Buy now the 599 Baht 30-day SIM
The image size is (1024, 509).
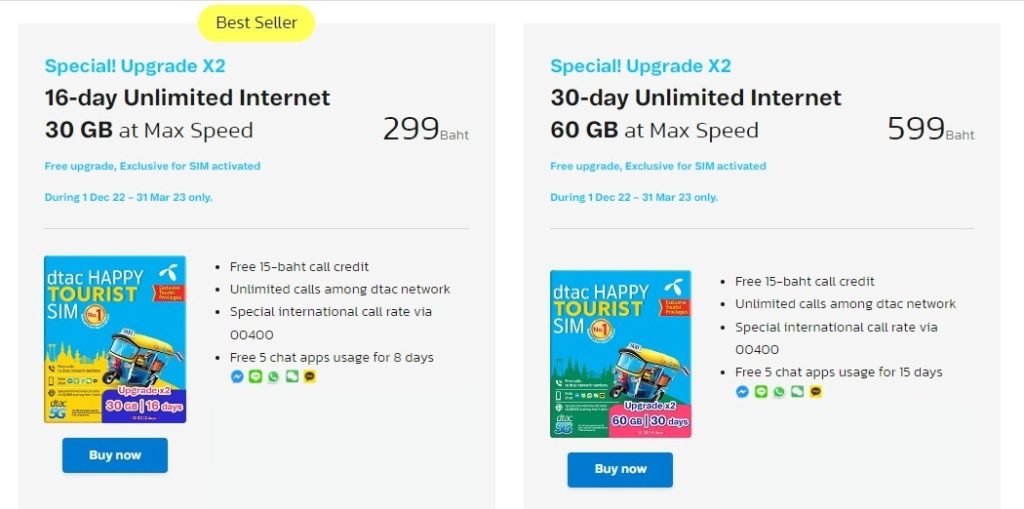coord(620,470)
